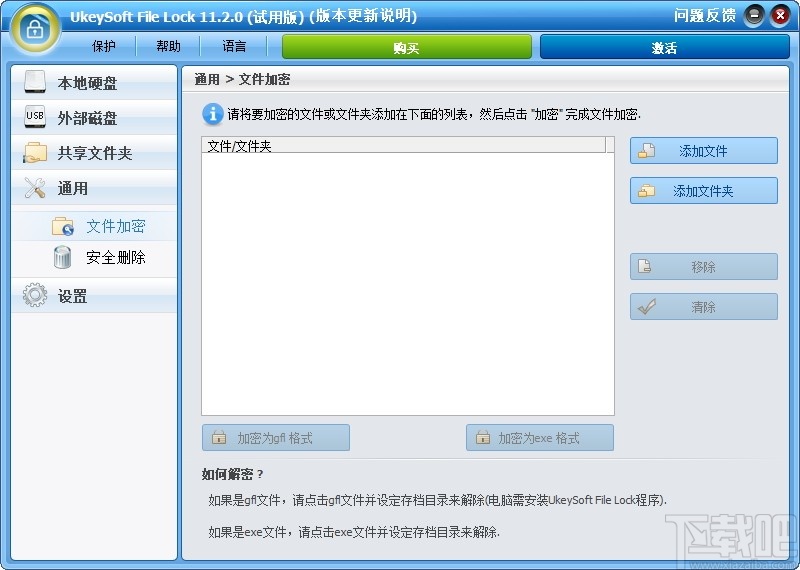Click the trash can secure delete icon

click(x=62, y=257)
